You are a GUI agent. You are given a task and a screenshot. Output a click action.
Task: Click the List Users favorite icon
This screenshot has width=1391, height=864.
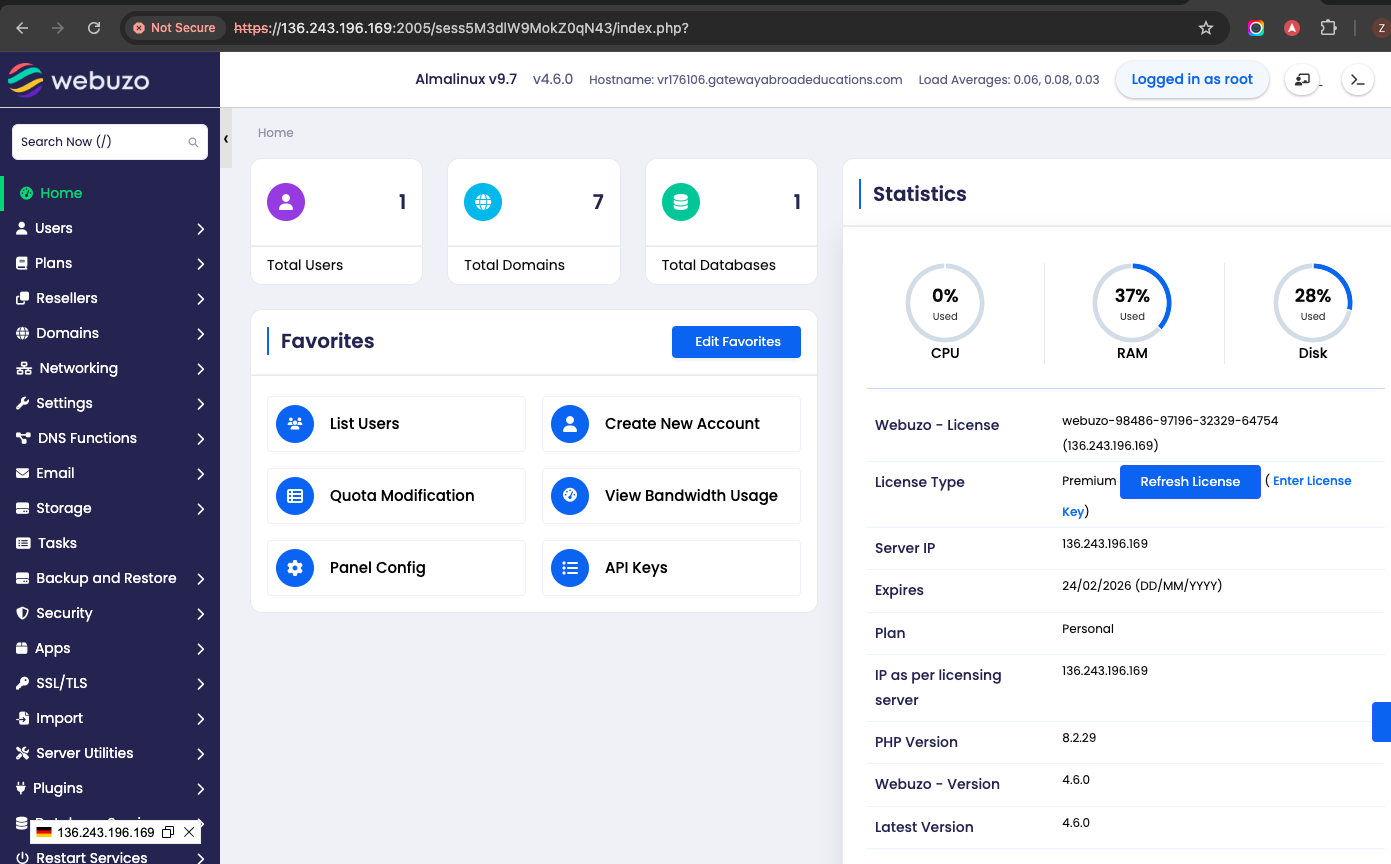click(x=295, y=424)
